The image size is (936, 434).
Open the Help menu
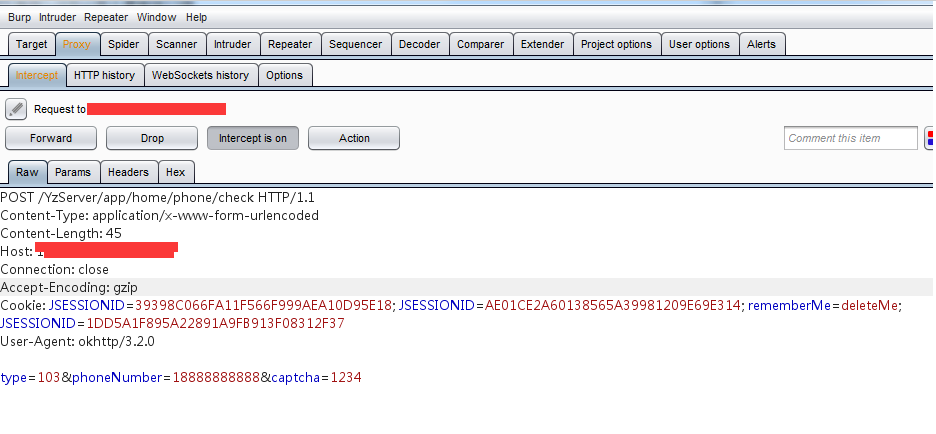pyautogui.click(x=197, y=17)
